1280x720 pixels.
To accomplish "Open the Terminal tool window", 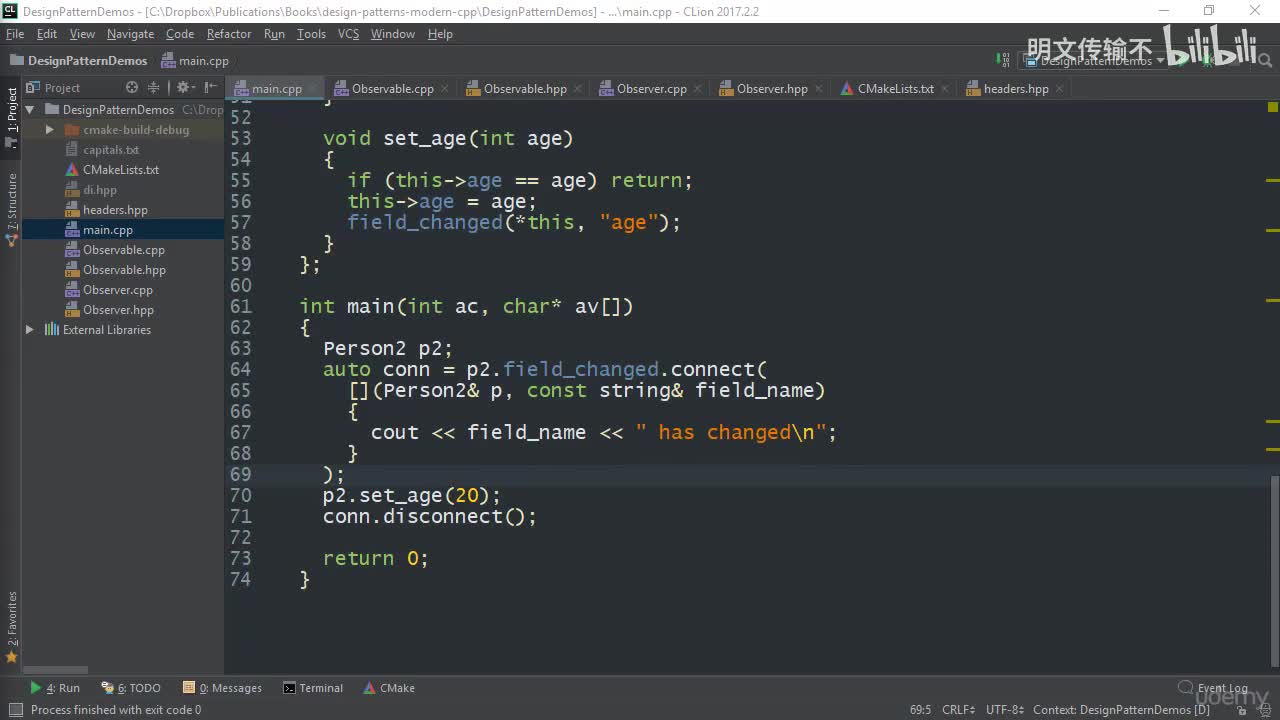I will (313, 688).
